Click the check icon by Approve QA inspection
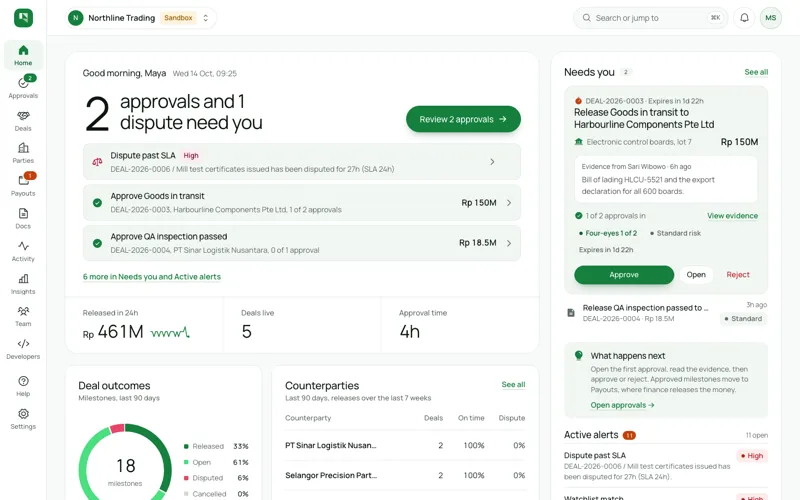This screenshot has height=500, width=800. click(97, 243)
